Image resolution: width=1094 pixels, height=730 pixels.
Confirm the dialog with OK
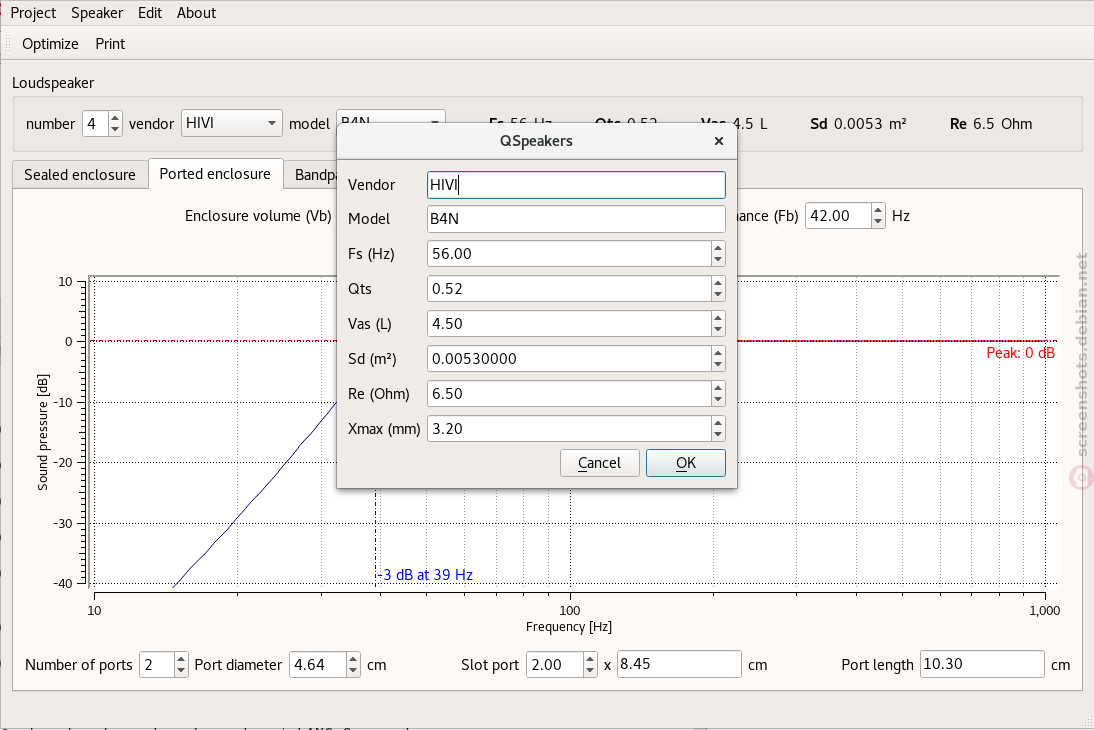[686, 463]
